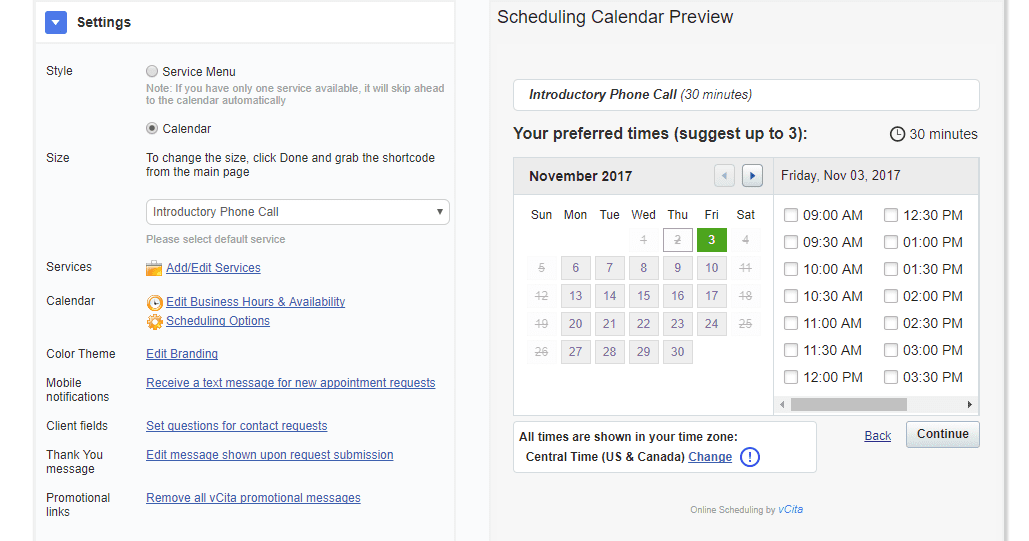Check the 09:00 AM time slot
Screen dimensions: 1029x541
791,215
